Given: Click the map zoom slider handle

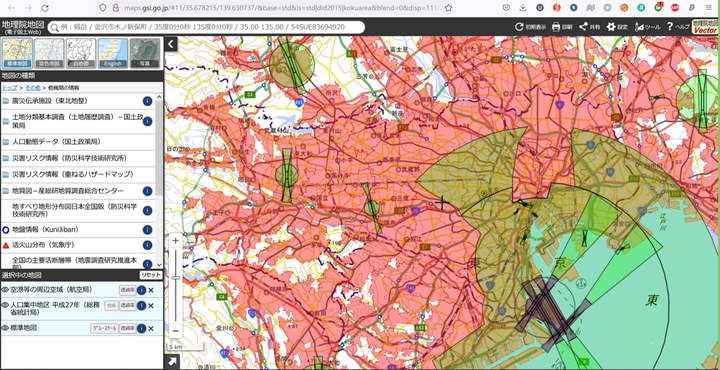Looking at the screenshot, I should tap(175, 278).
